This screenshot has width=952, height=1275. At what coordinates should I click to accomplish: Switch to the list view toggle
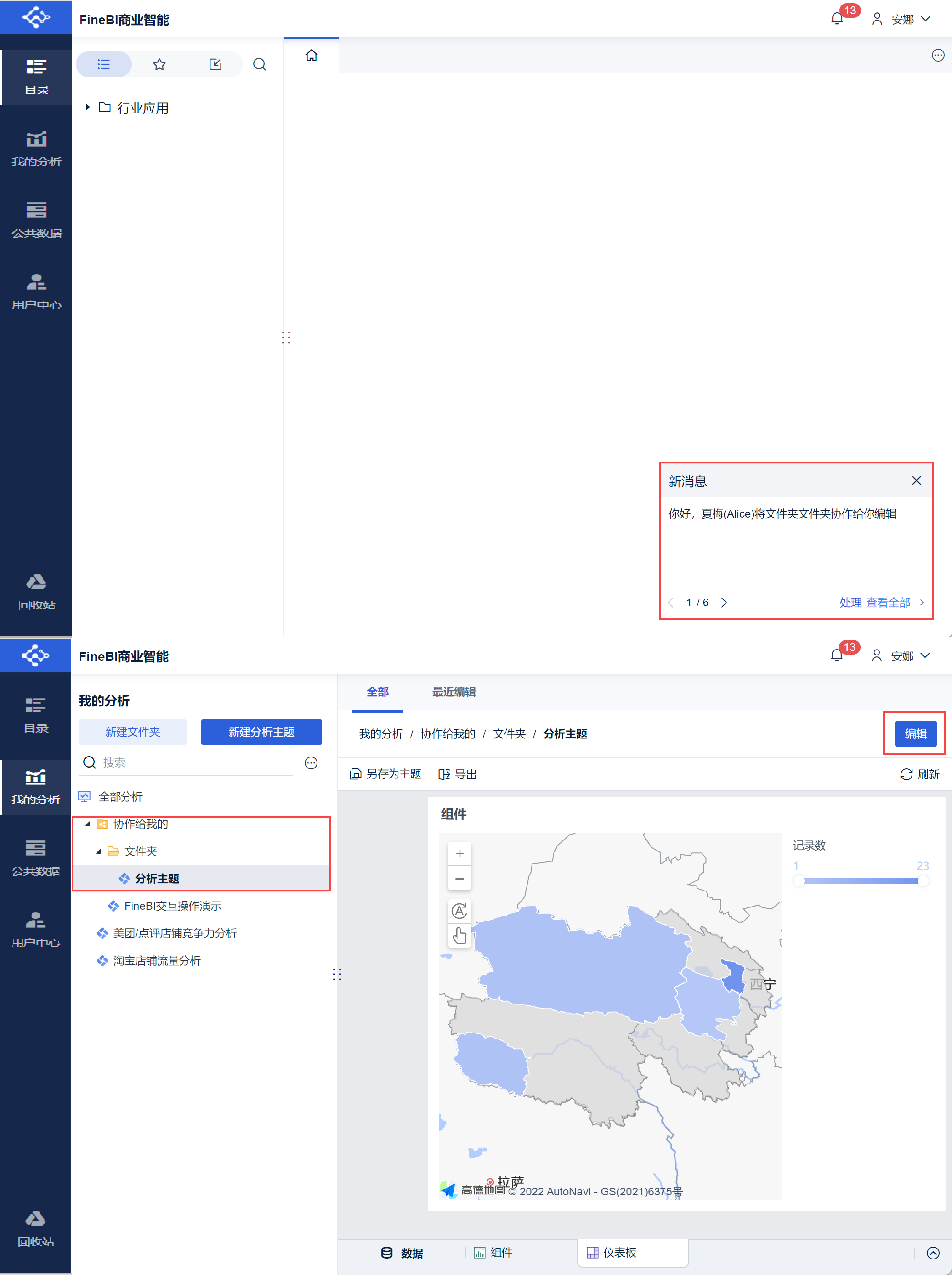pyautogui.click(x=104, y=64)
